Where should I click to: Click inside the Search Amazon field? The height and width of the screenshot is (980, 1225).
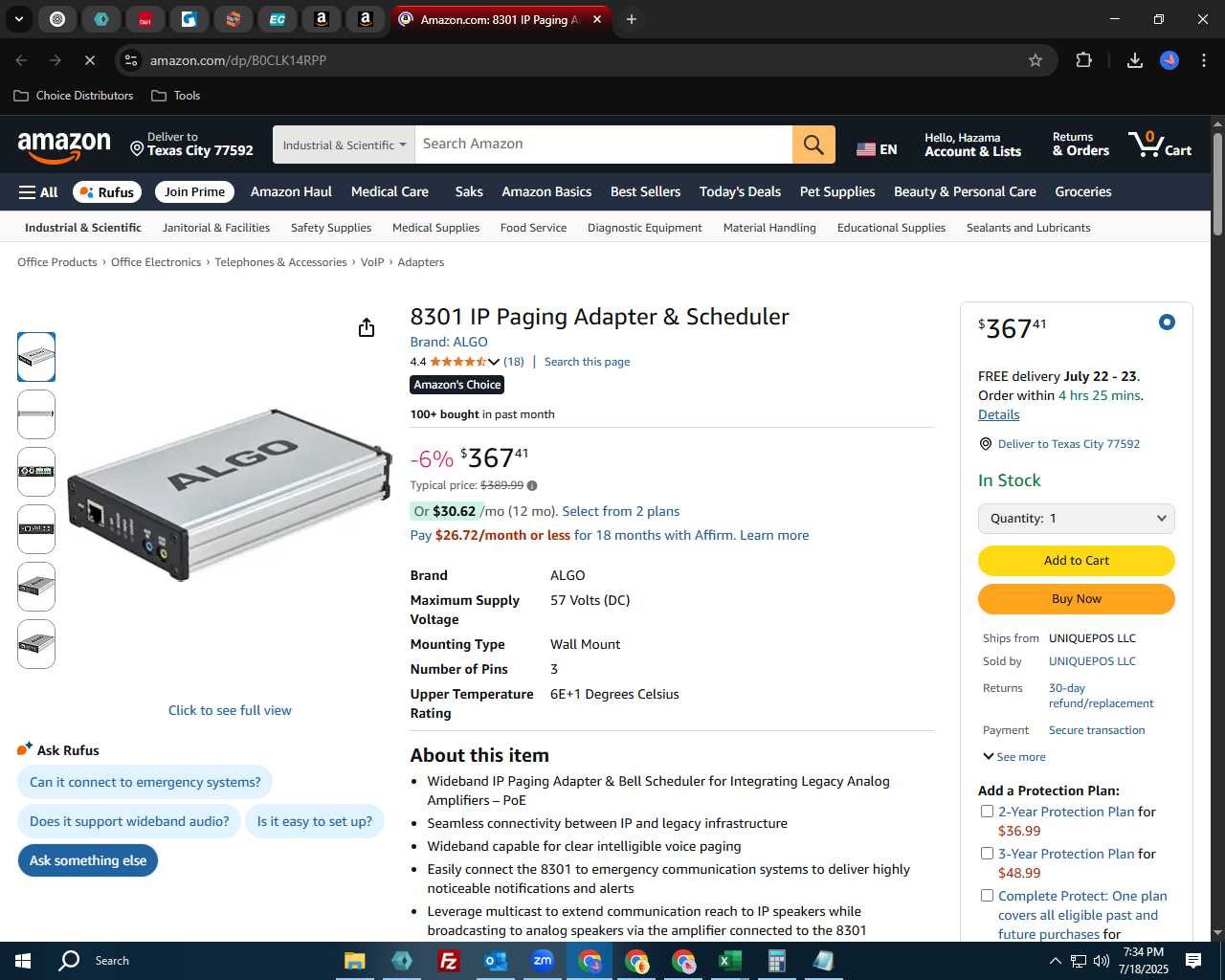point(604,145)
